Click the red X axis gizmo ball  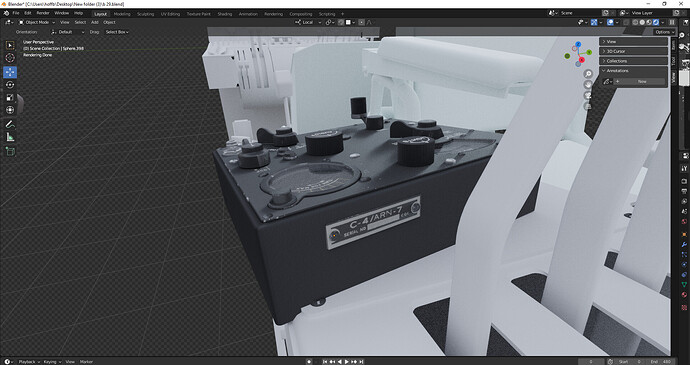point(582,59)
